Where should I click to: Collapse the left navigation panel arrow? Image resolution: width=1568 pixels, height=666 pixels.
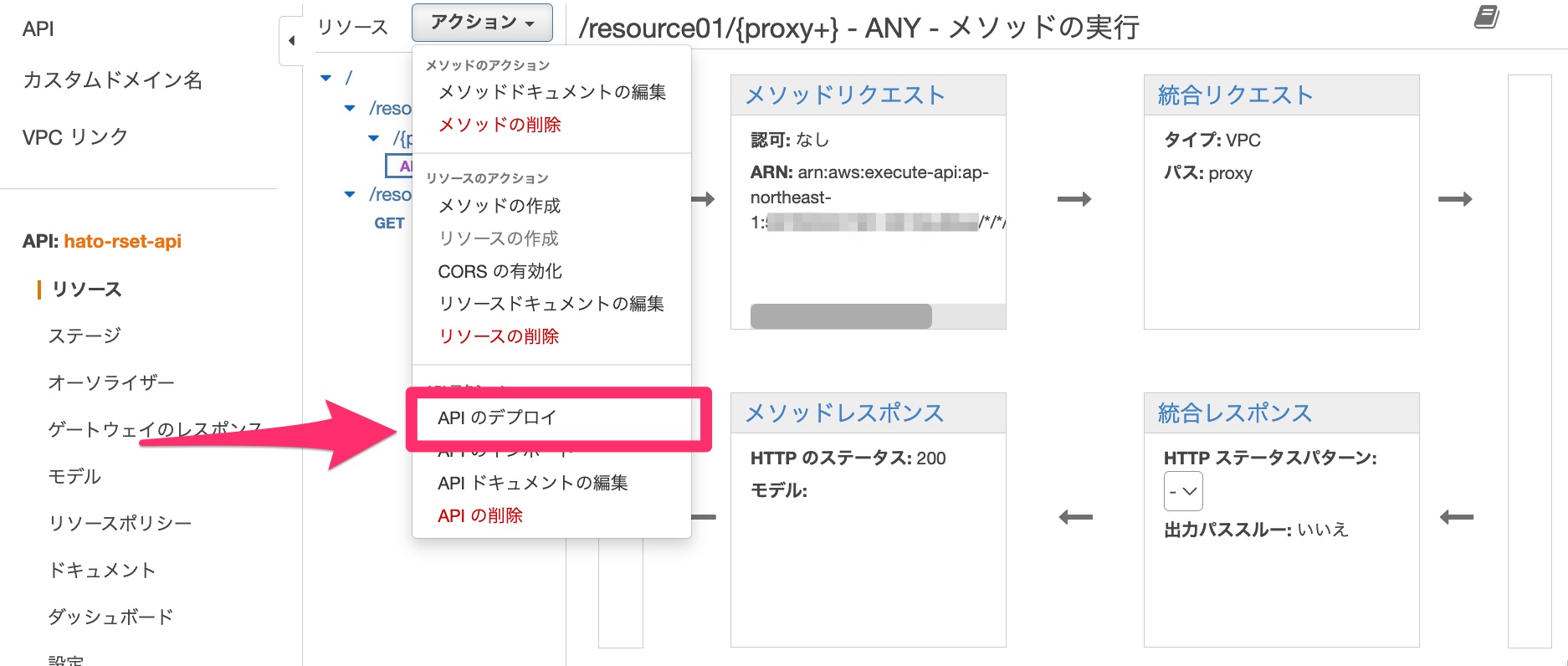(291, 40)
